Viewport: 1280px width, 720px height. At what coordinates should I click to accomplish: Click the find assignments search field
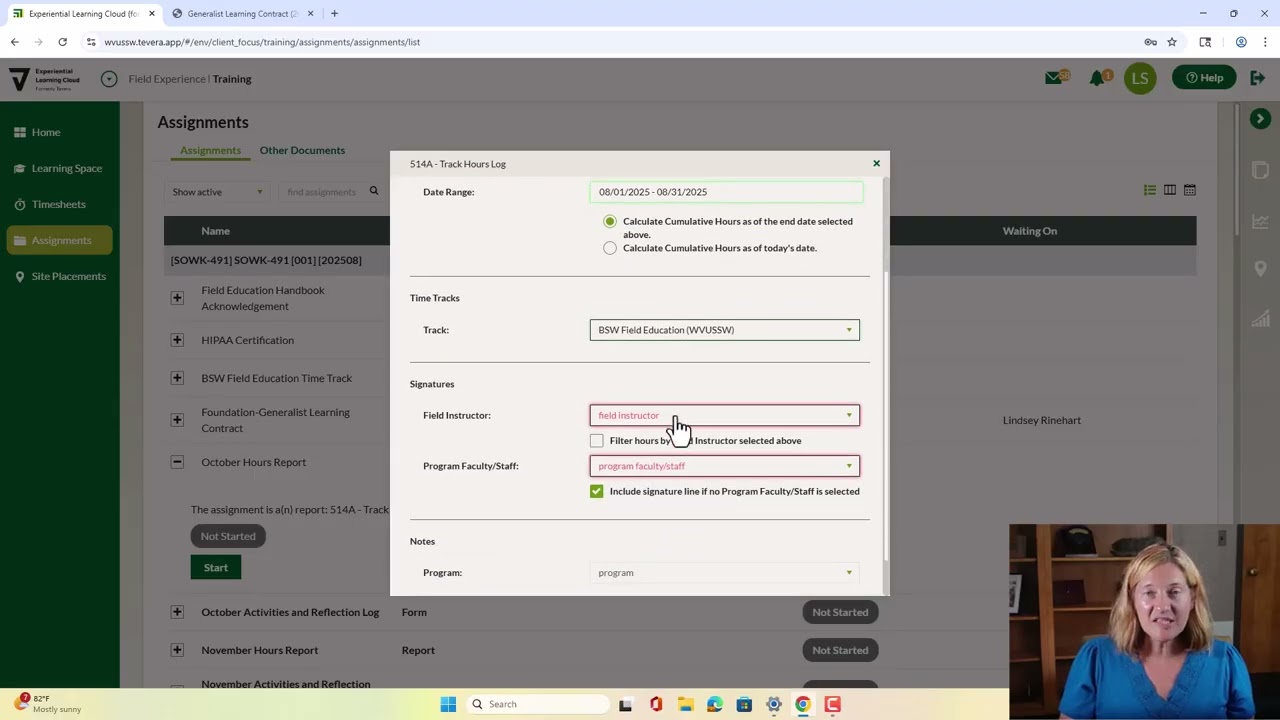(x=323, y=192)
